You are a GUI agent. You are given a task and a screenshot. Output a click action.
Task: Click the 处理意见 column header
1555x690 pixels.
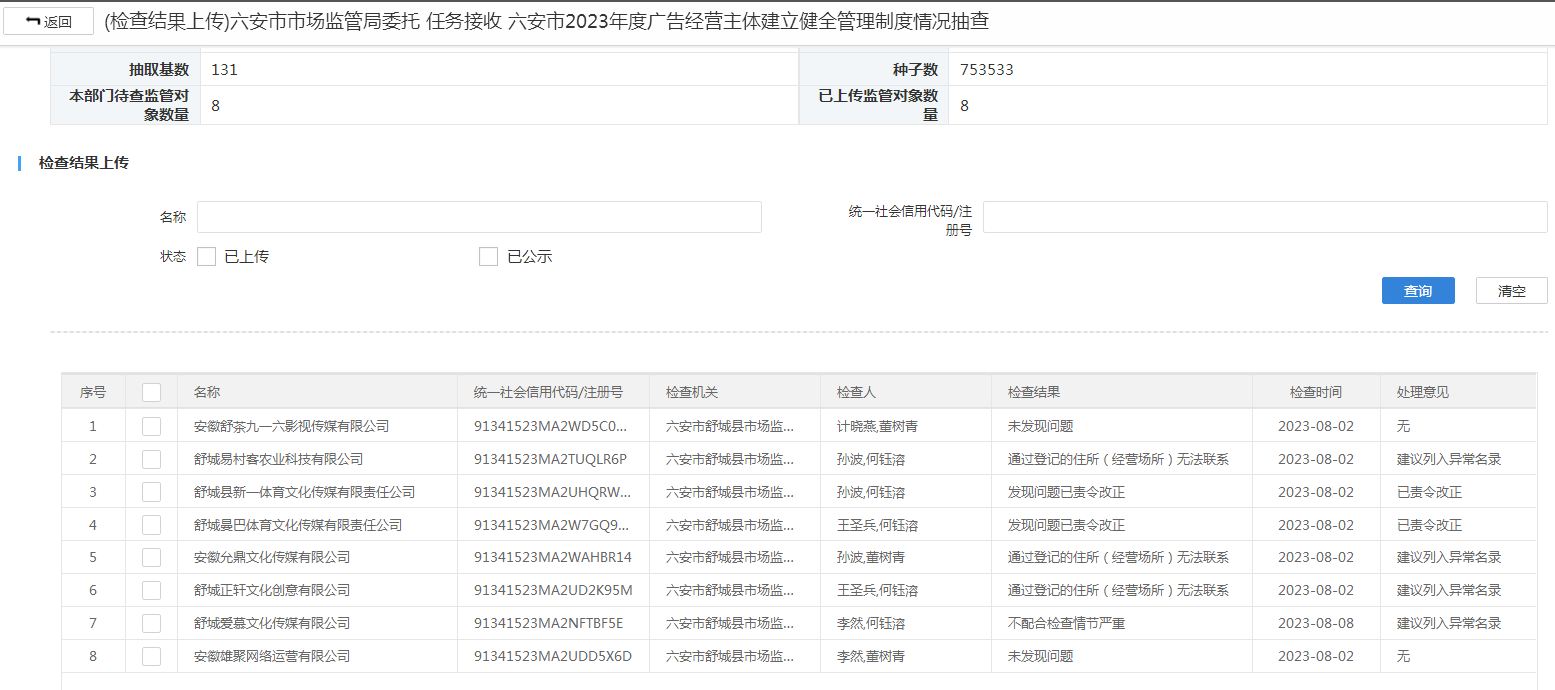click(x=1422, y=392)
